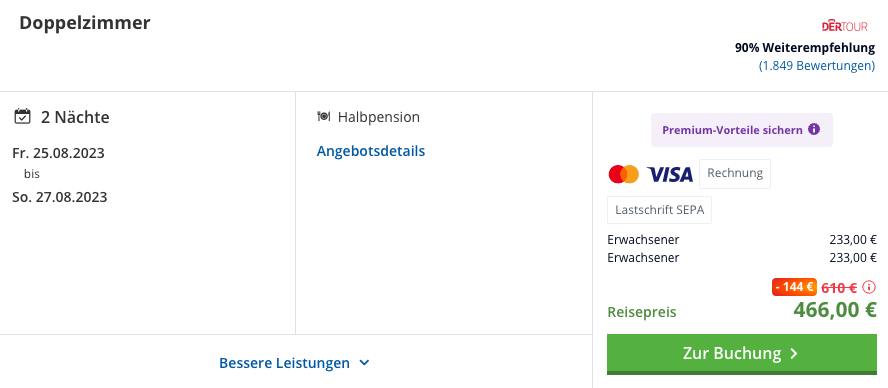This screenshot has height=388, width=888.
Task: Open the Angebotsdetails link
Action: [371, 151]
